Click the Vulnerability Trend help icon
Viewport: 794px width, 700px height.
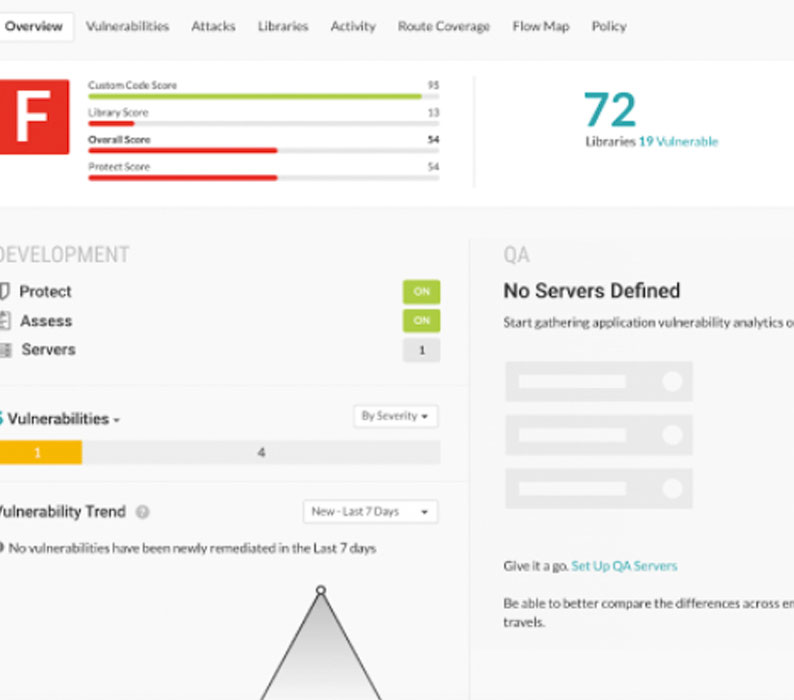143,512
